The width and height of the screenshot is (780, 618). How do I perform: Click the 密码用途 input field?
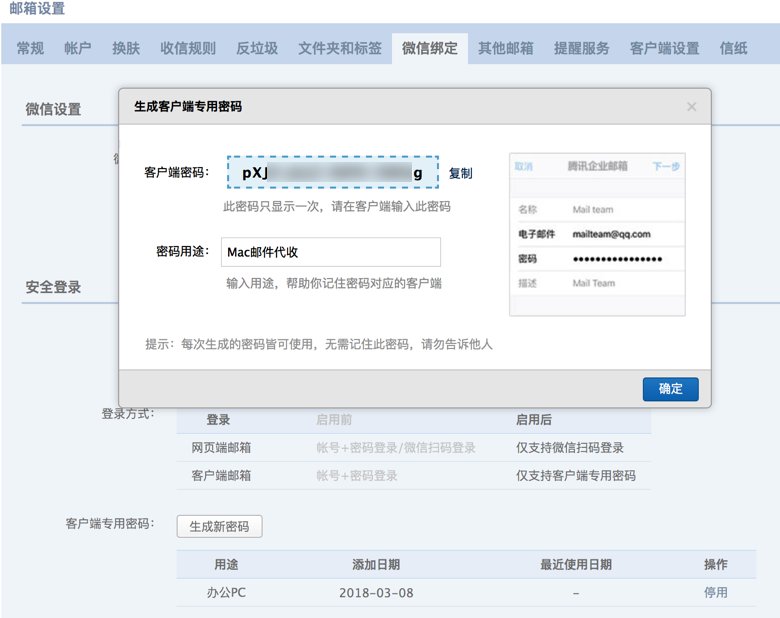tap(331, 252)
